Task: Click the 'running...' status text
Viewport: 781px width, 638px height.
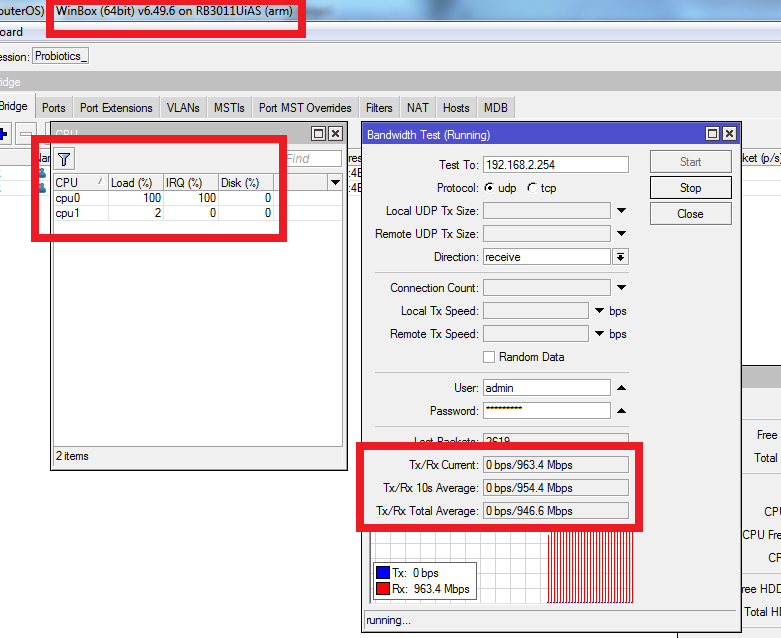Action: [389, 620]
